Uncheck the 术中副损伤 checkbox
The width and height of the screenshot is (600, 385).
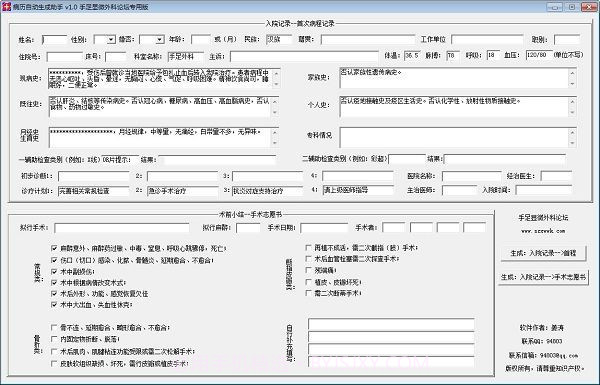[54, 272]
